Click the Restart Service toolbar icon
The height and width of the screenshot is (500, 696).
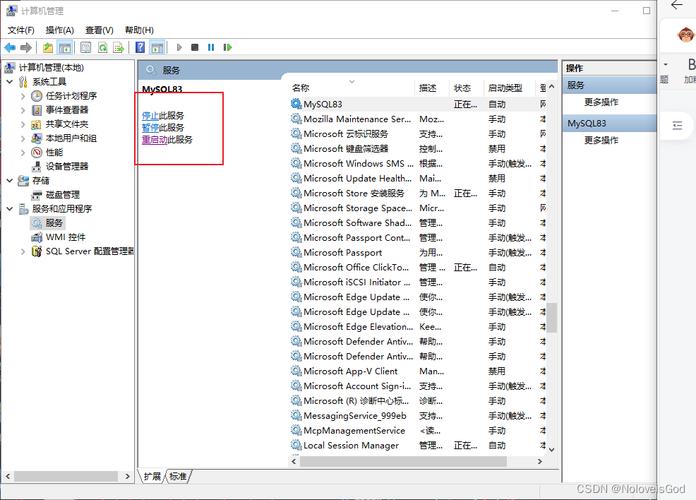[x=228, y=47]
